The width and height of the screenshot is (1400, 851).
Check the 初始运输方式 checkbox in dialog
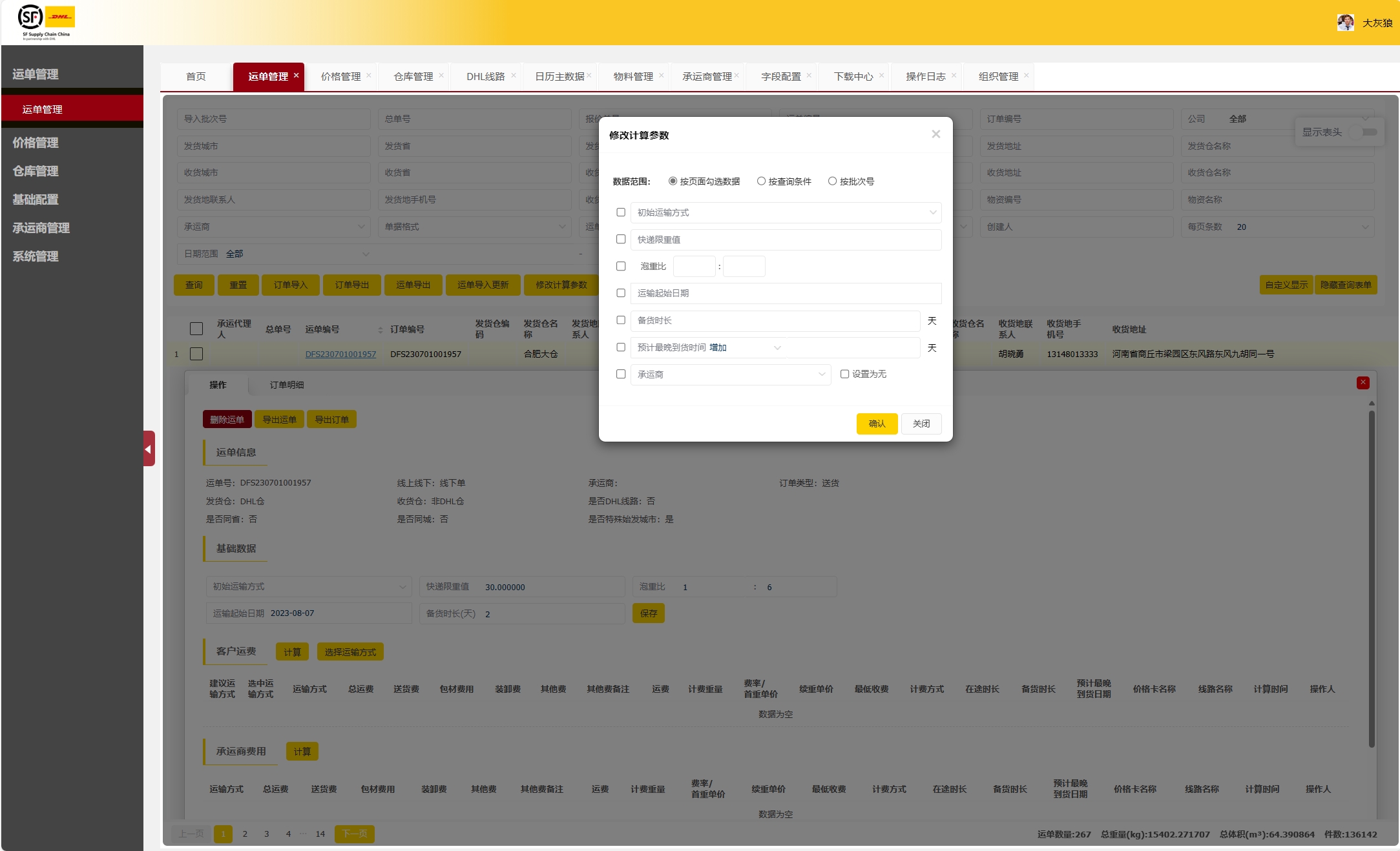621,212
